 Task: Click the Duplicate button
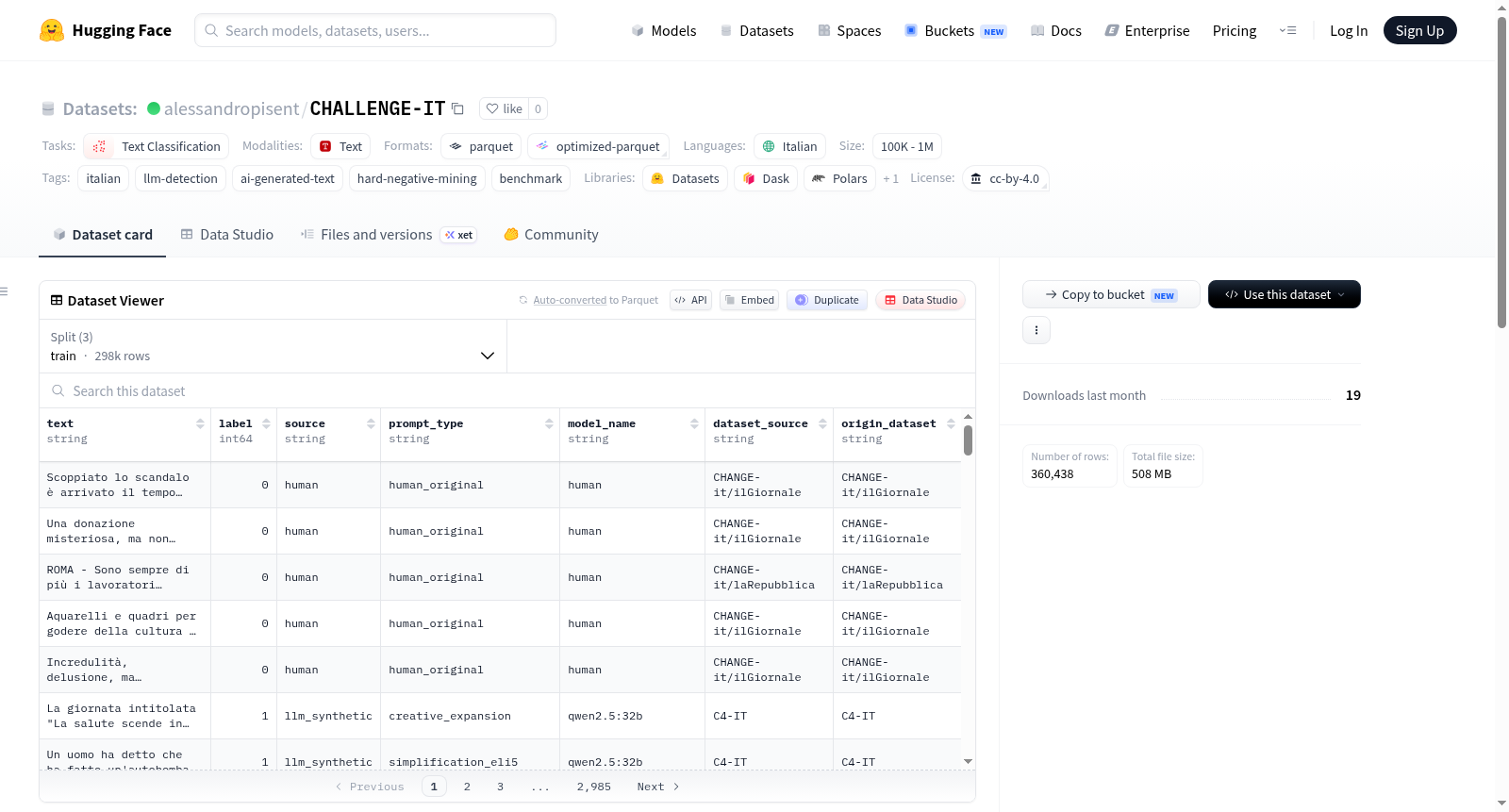(x=827, y=300)
